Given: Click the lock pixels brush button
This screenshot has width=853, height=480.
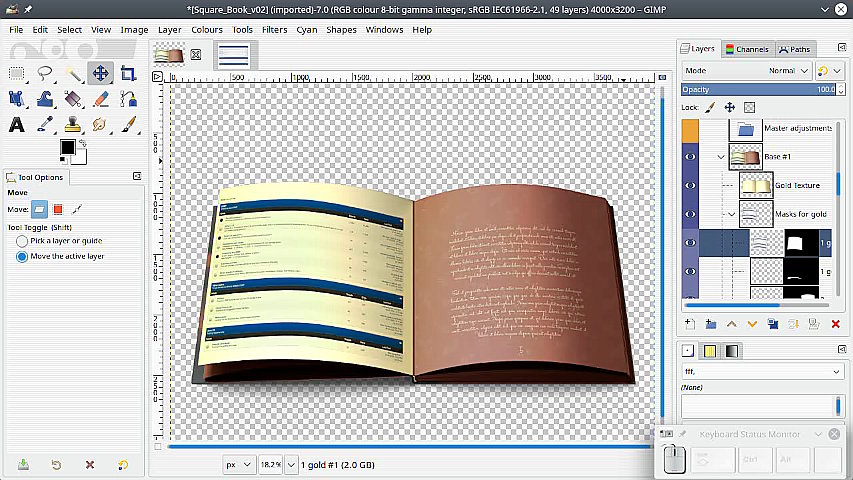Looking at the screenshot, I should [711, 107].
